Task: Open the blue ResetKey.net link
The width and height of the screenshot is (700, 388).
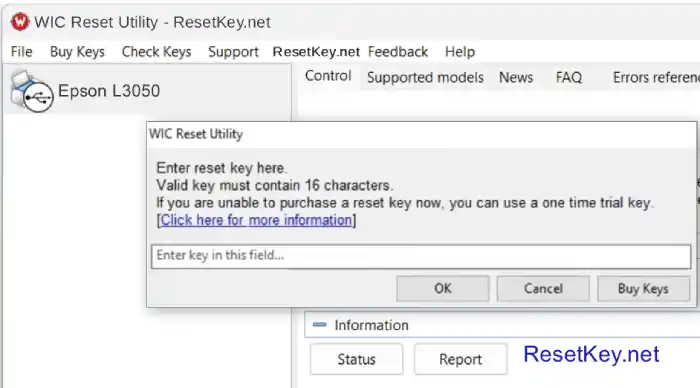Action: tap(591, 354)
